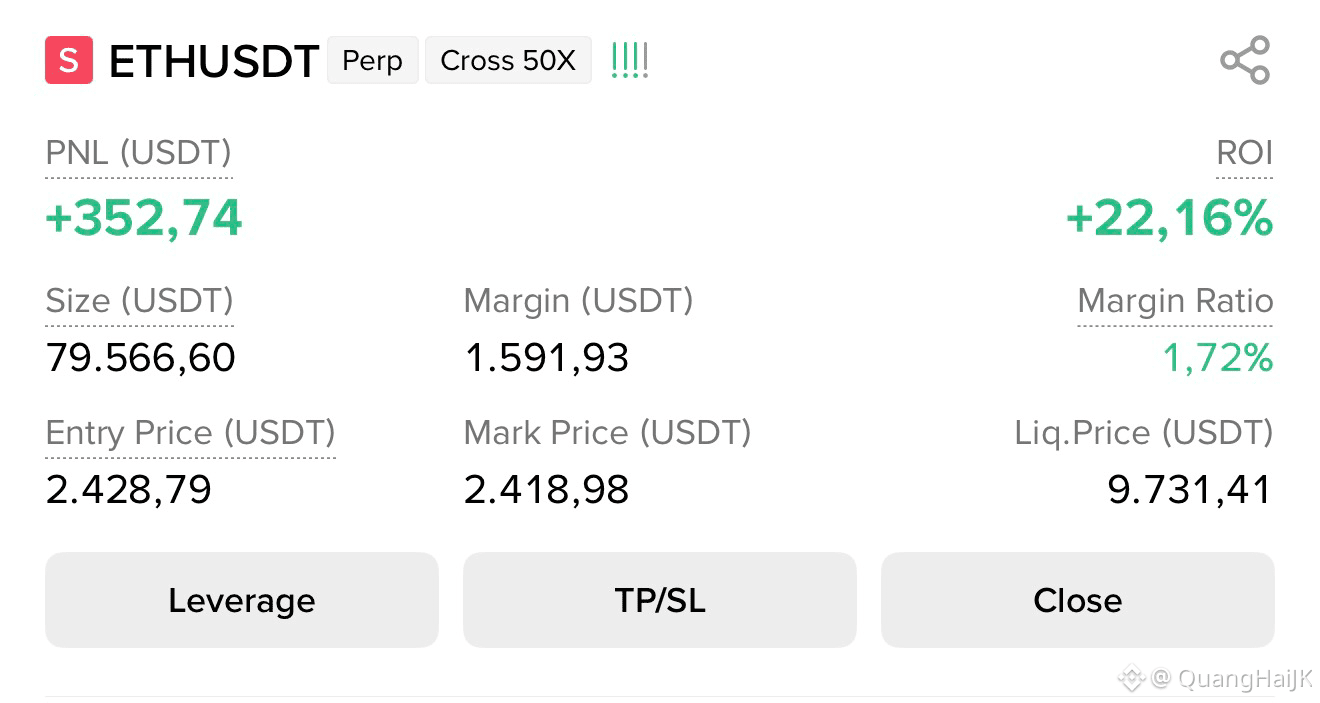Open the Leverage settings button
This screenshot has width=1320, height=703.
click(242, 600)
